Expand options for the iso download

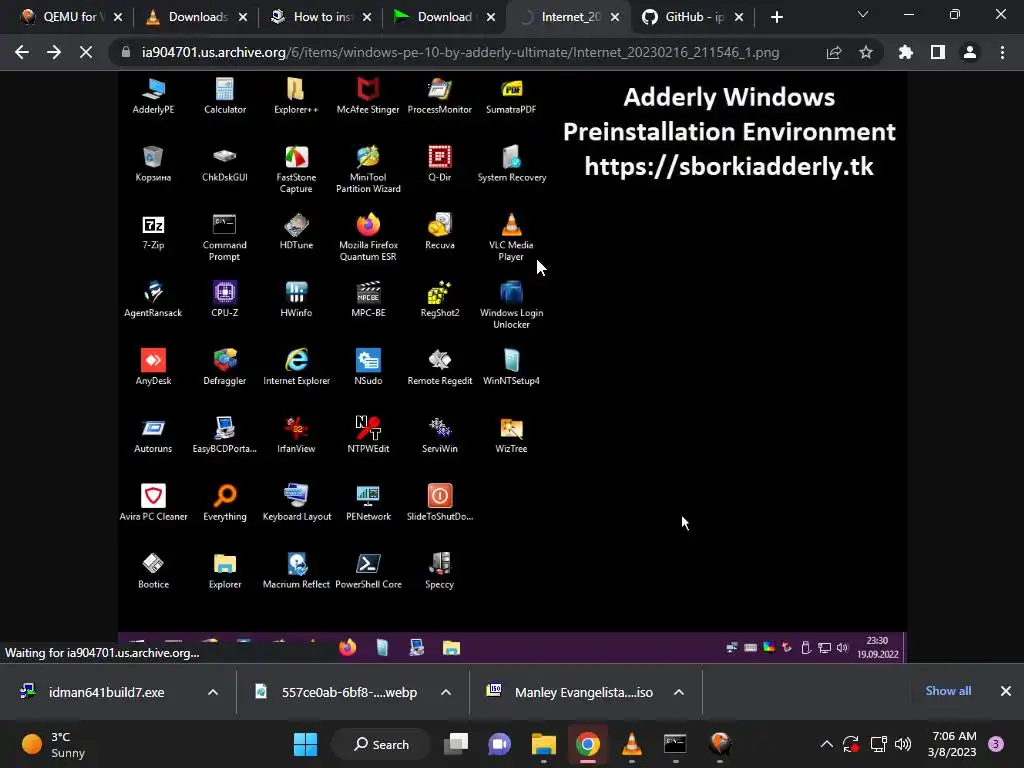[679, 692]
